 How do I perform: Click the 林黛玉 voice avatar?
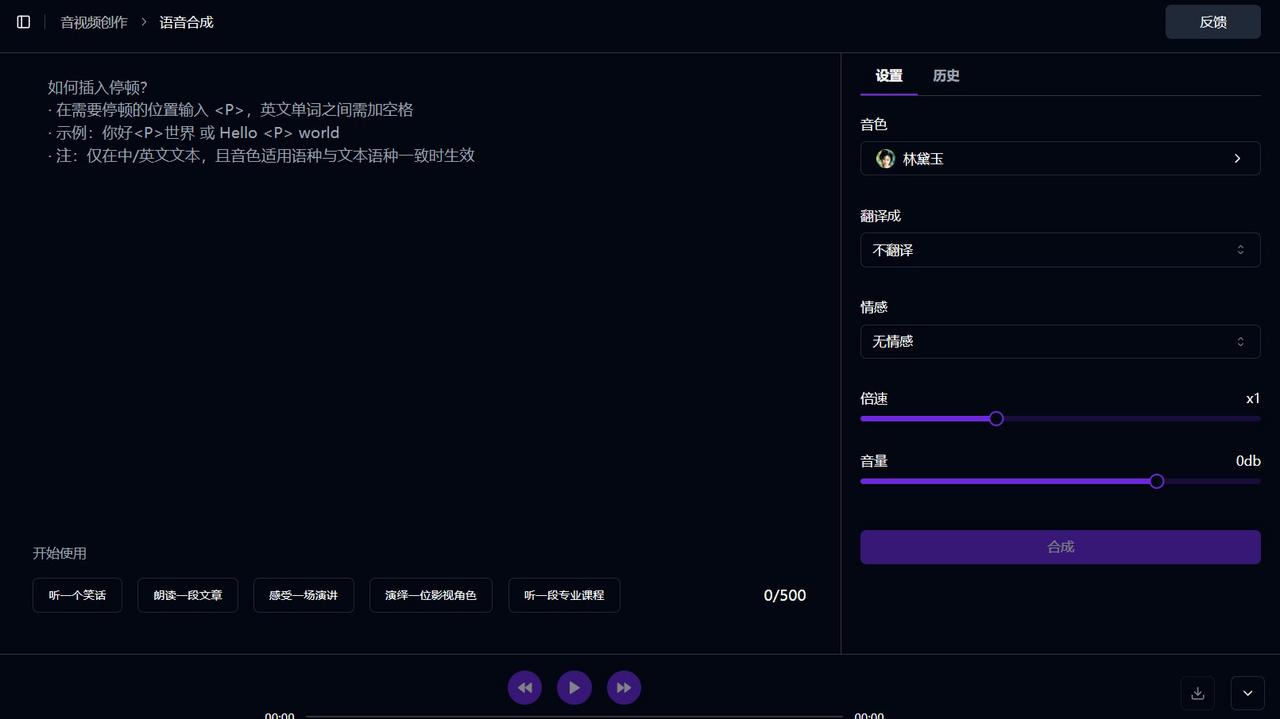[x=885, y=159]
